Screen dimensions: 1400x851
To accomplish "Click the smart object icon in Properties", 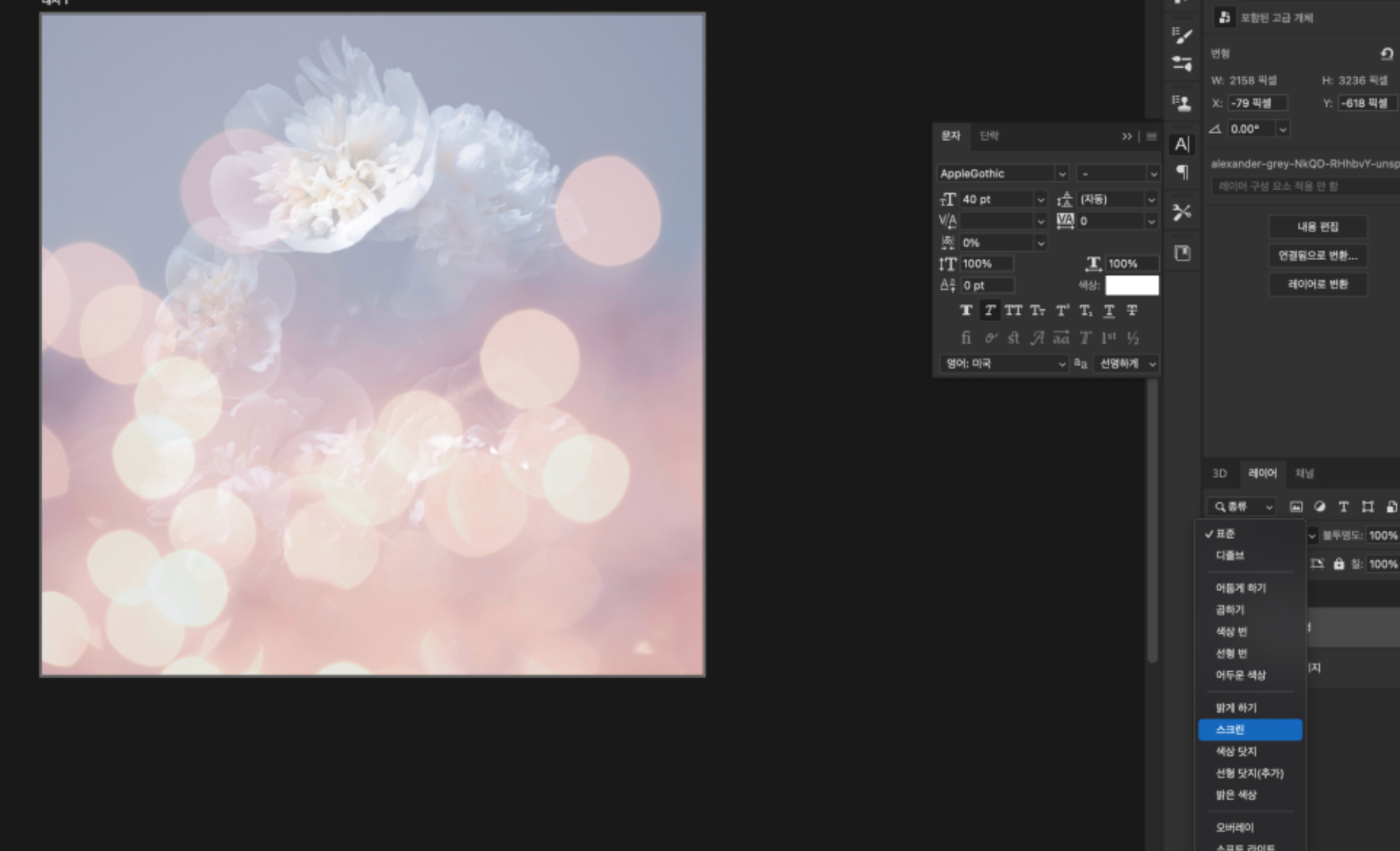I will coord(1224,17).
